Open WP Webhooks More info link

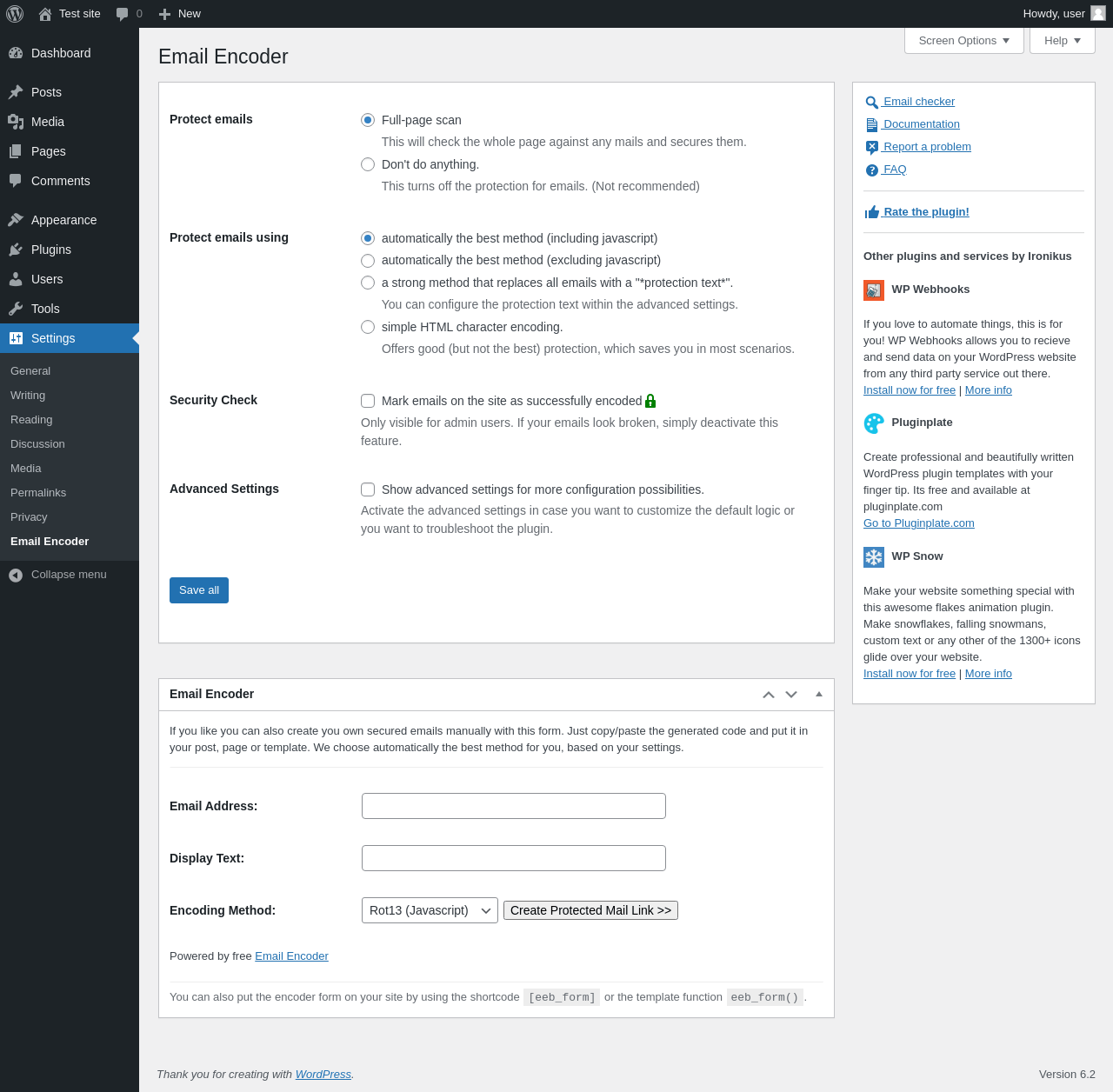989,390
